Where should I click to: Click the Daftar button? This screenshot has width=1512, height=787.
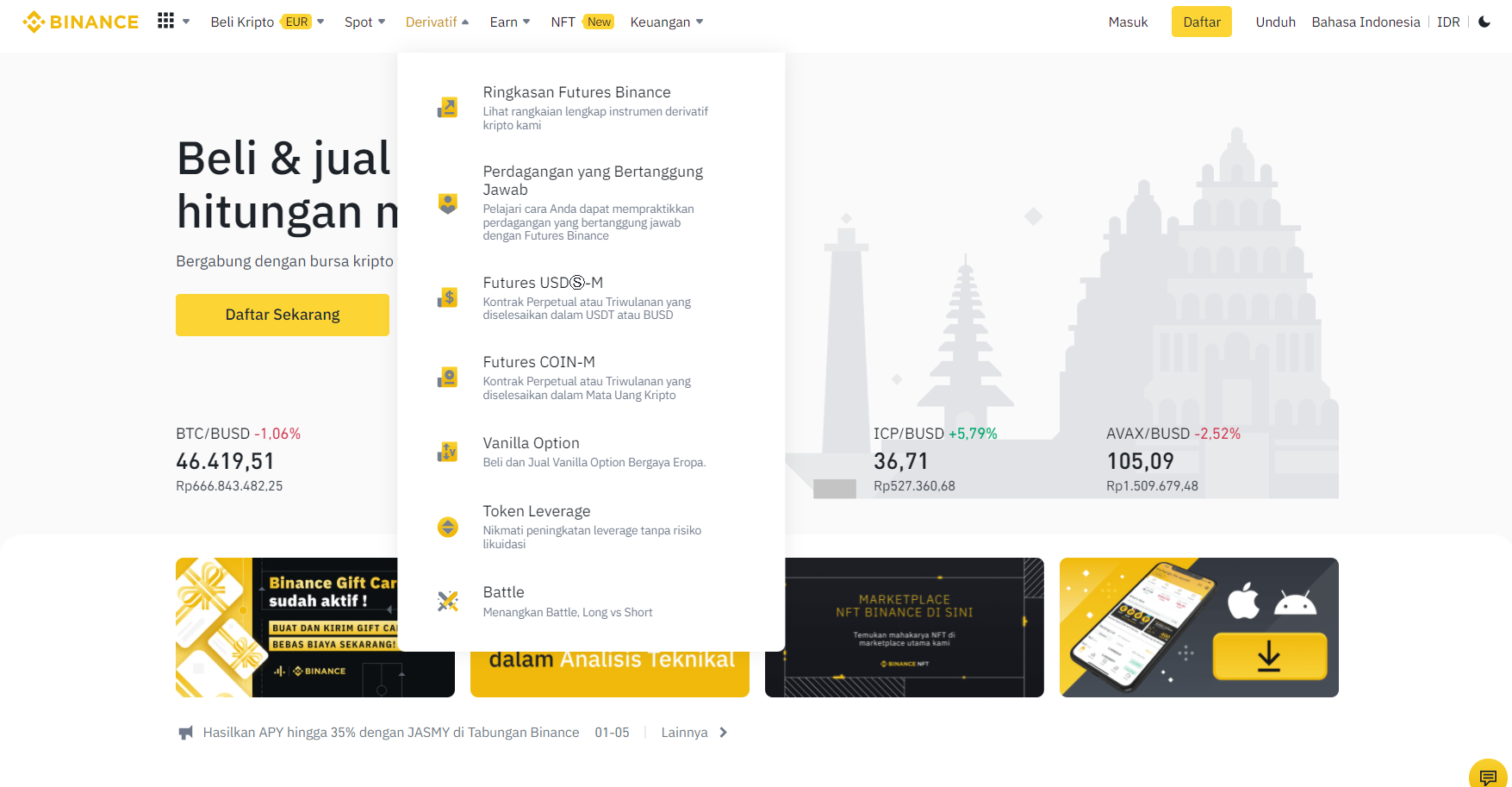pyautogui.click(x=1202, y=22)
